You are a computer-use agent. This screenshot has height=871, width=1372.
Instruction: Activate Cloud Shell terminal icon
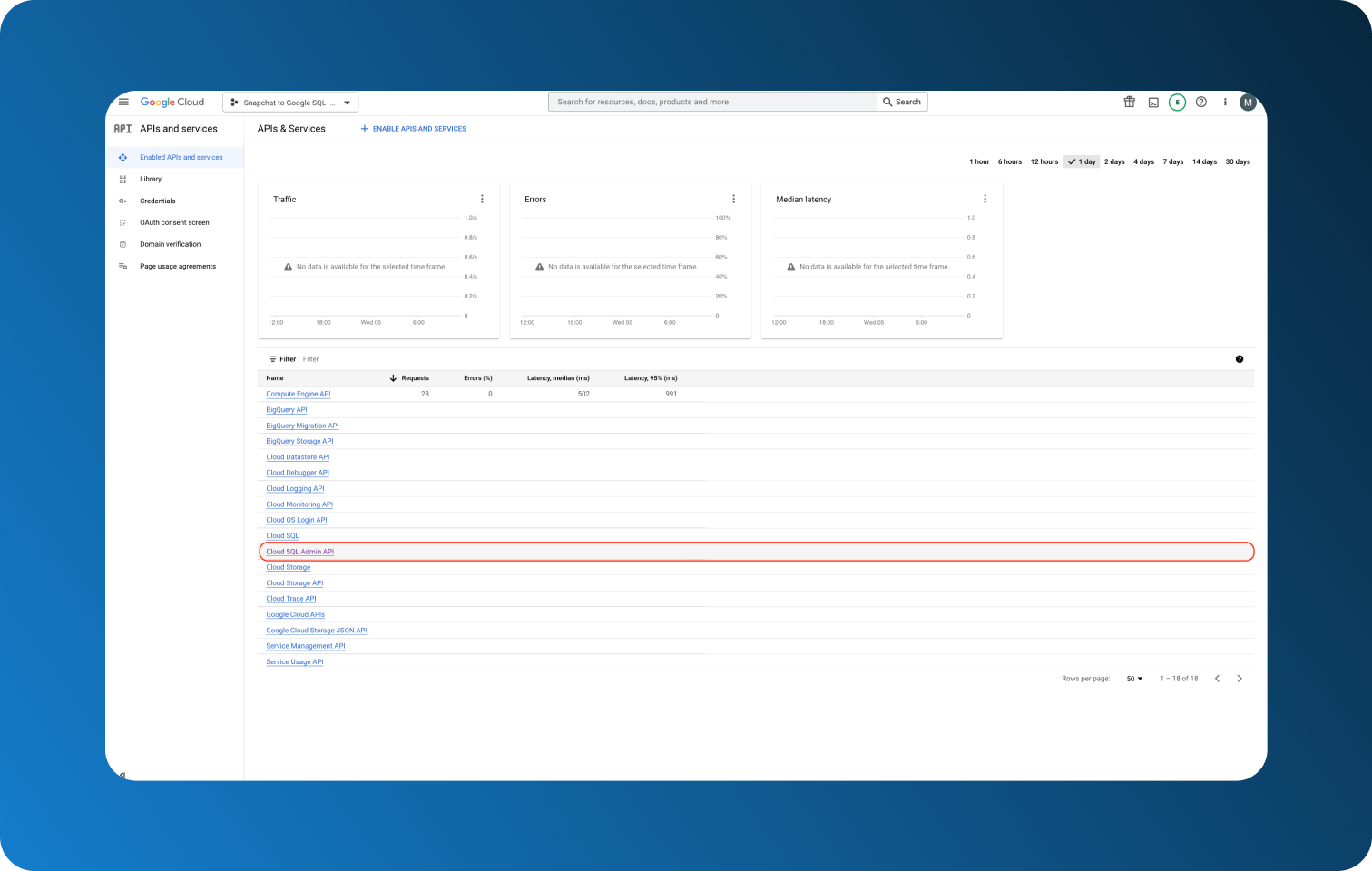point(1153,103)
